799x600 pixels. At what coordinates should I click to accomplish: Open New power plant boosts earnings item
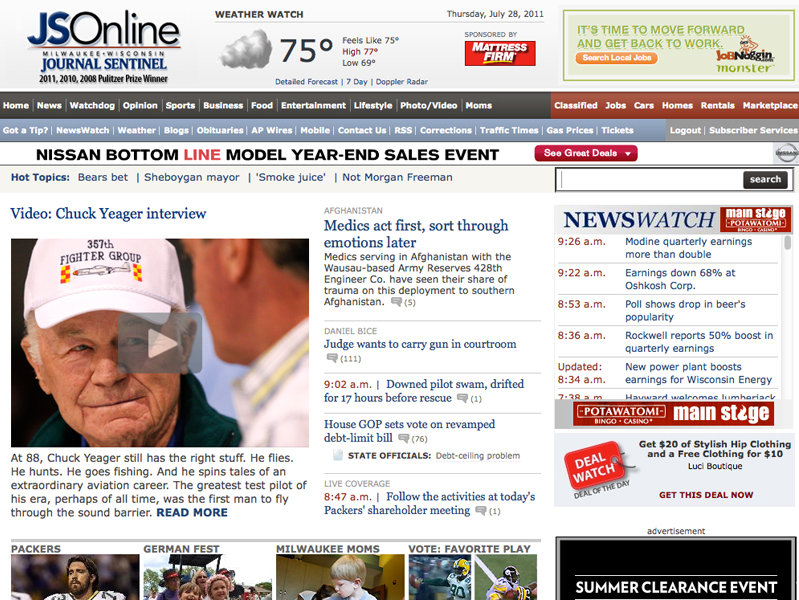[x=699, y=373]
